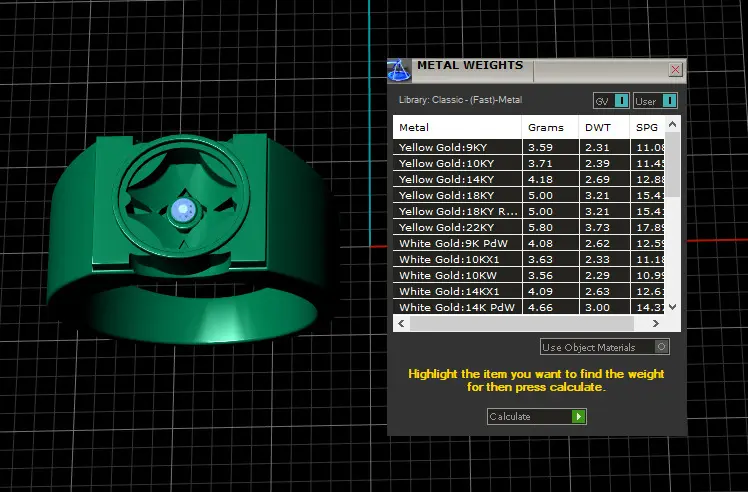The width and height of the screenshot is (748, 492).
Task: Select the Yellow Gold:22KY row
Action: point(529,227)
